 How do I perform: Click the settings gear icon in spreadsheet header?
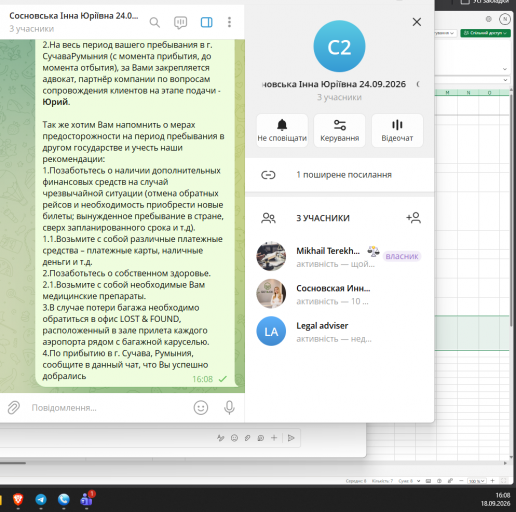pos(489,19)
